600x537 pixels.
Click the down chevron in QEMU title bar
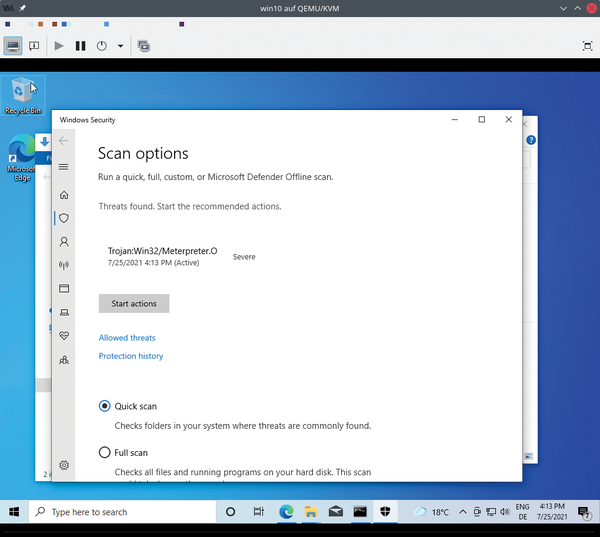click(x=563, y=8)
